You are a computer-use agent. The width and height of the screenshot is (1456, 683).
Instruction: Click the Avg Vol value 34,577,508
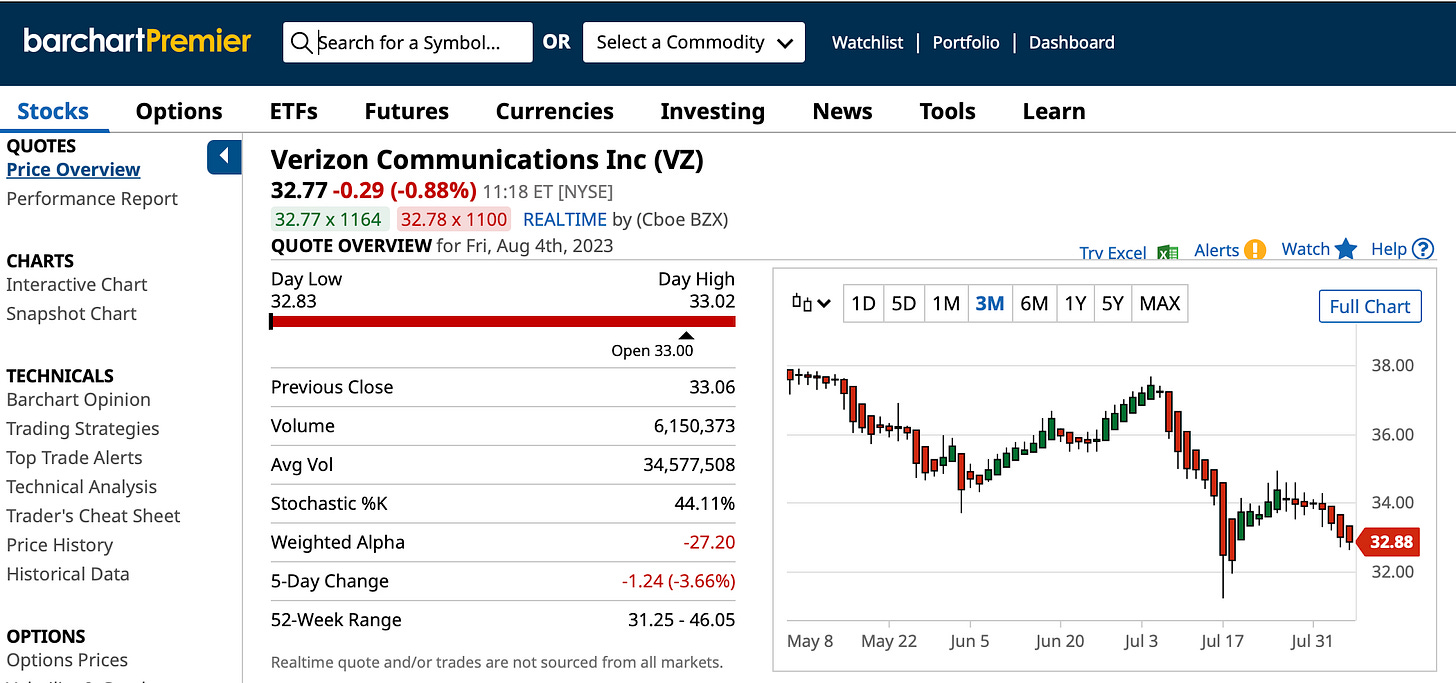(x=689, y=465)
